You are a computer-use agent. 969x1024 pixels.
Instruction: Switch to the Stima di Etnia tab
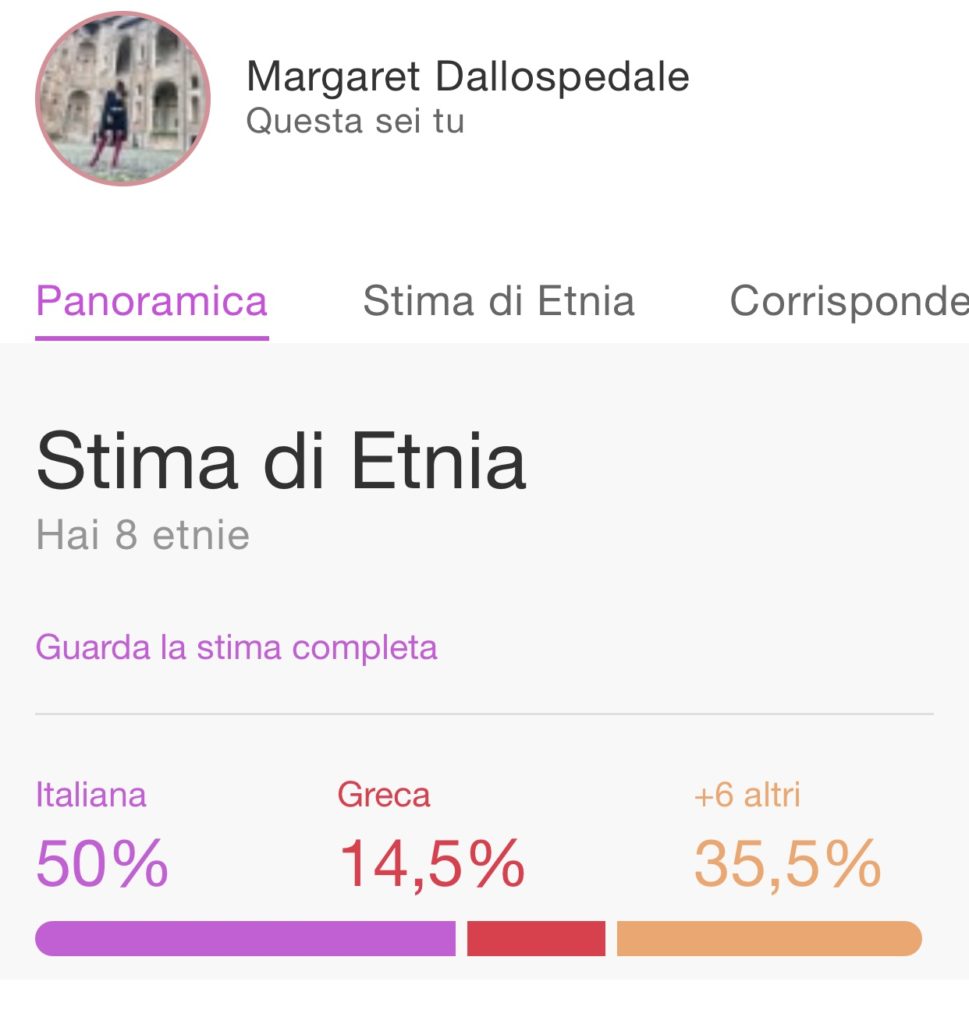(x=499, y=301)
